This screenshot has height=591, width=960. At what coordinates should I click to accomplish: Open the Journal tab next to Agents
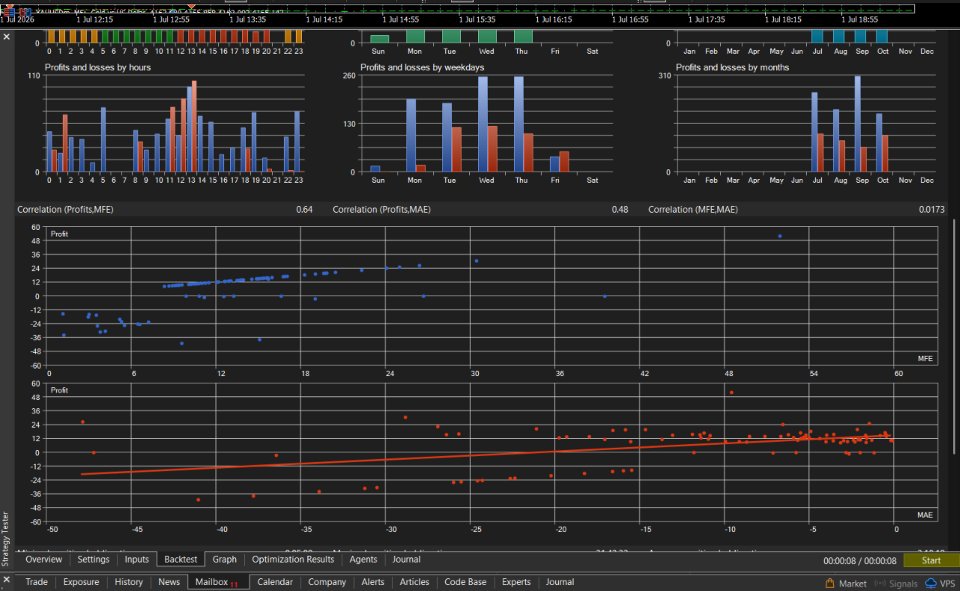click(x=406, y=559)
